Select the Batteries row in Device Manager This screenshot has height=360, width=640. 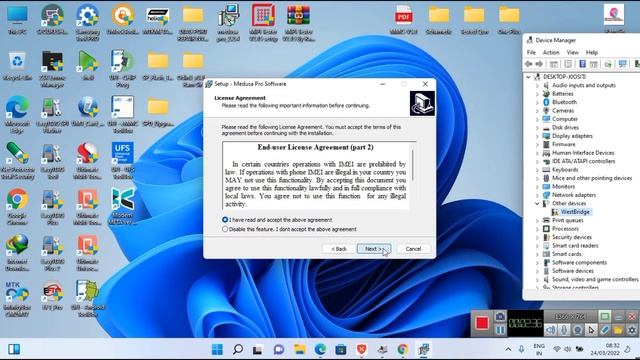click(x=562, y=93)
